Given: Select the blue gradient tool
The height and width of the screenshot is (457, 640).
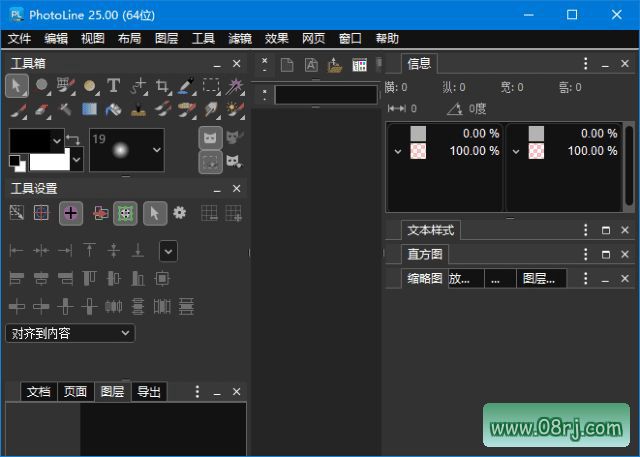Looking at the screenshot, I should (89, 109).
